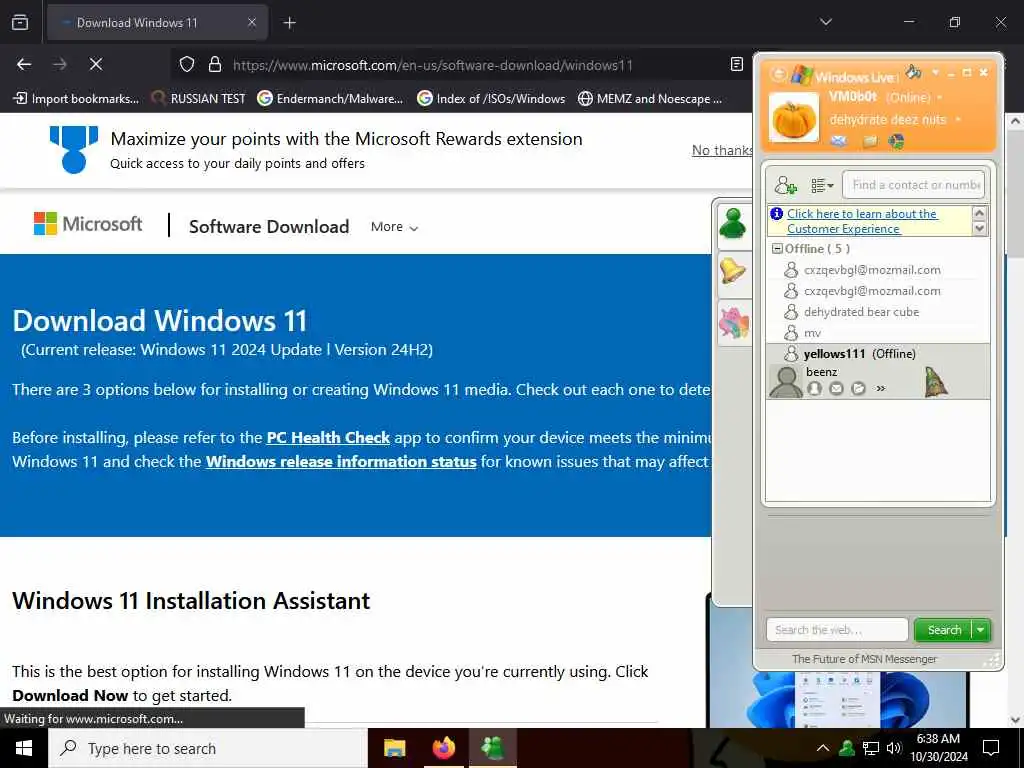This screenshot has height=768, width=1024.
Task: Click the tracking protection shield icon
Action: tap(187, 65)
